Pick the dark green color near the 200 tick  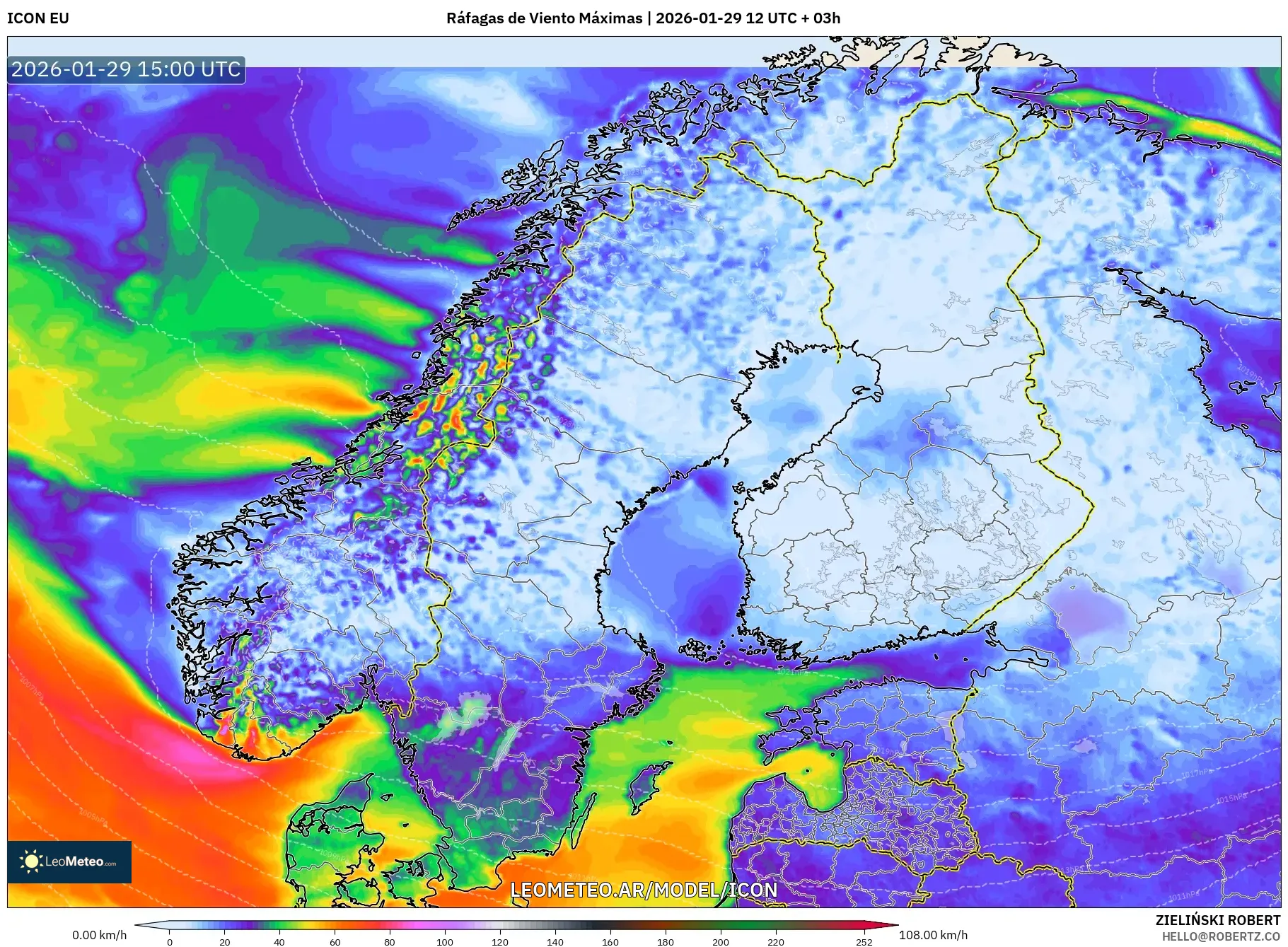pyautogui.click(x=721, y=925)
